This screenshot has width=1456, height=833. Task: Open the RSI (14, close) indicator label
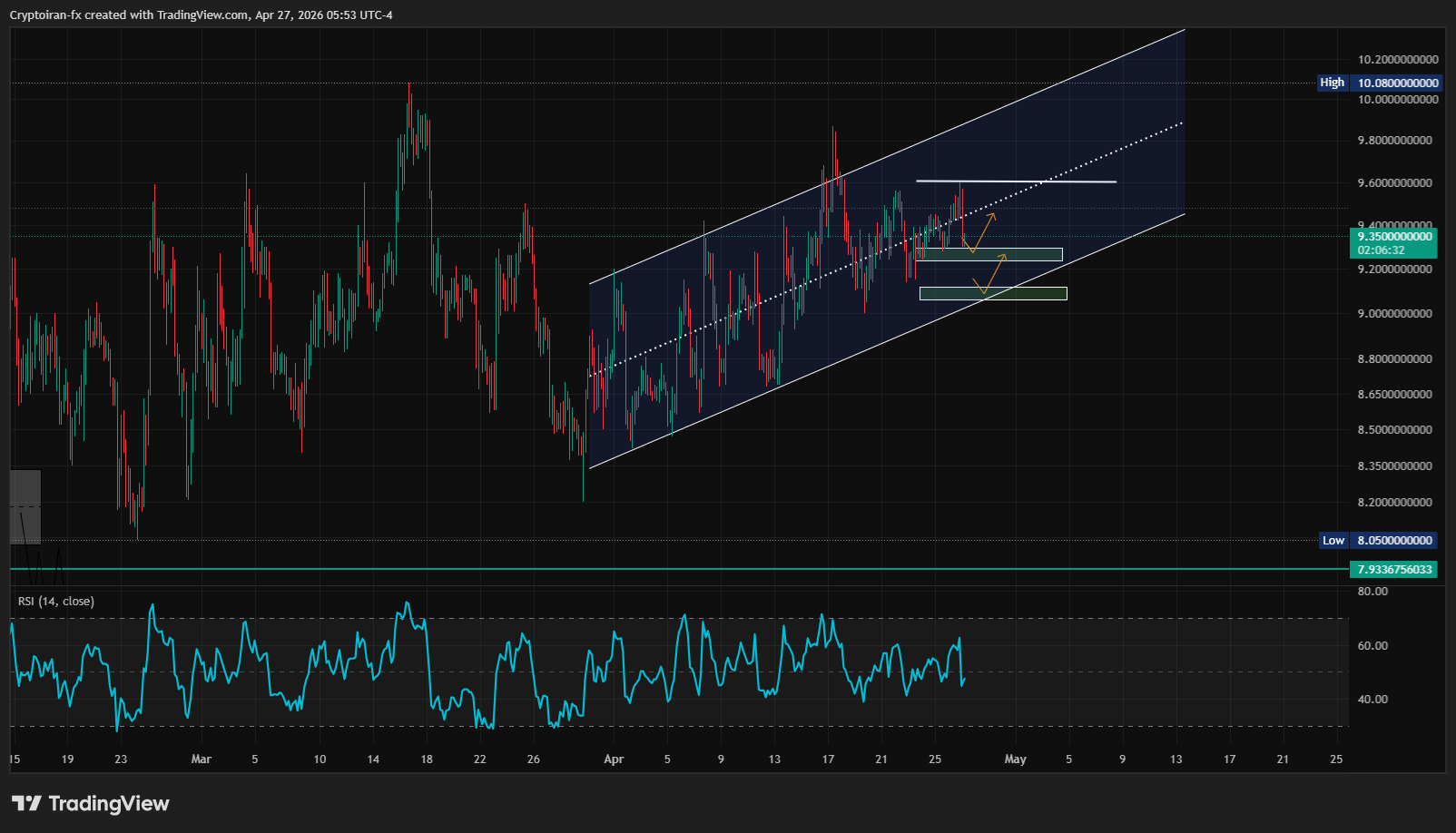pyautogui.click(x=56, y=602)
